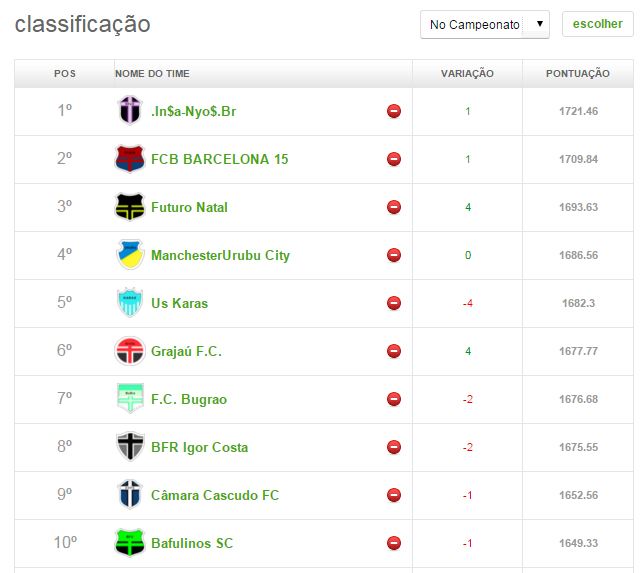Click the Bafulinos SC team crest
The height and width of the screenshot is (573, 643).
130,543
